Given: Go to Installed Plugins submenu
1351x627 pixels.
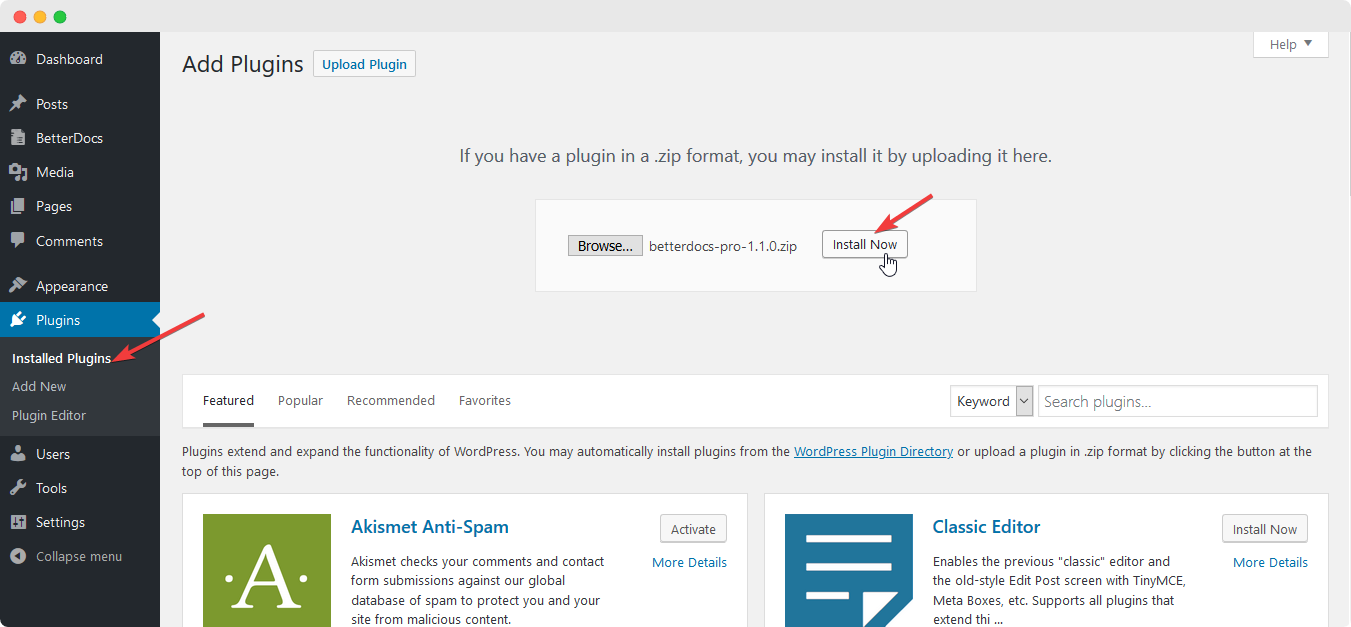Looking at the screenshot, I should click(61, 358).
